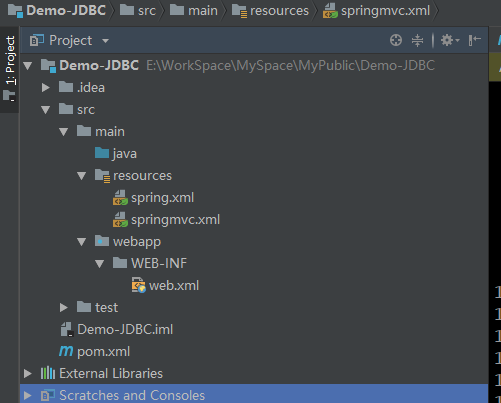Select the Demo-JDBC root label
This screenshot has height=403, width=501.
(99, 65)
